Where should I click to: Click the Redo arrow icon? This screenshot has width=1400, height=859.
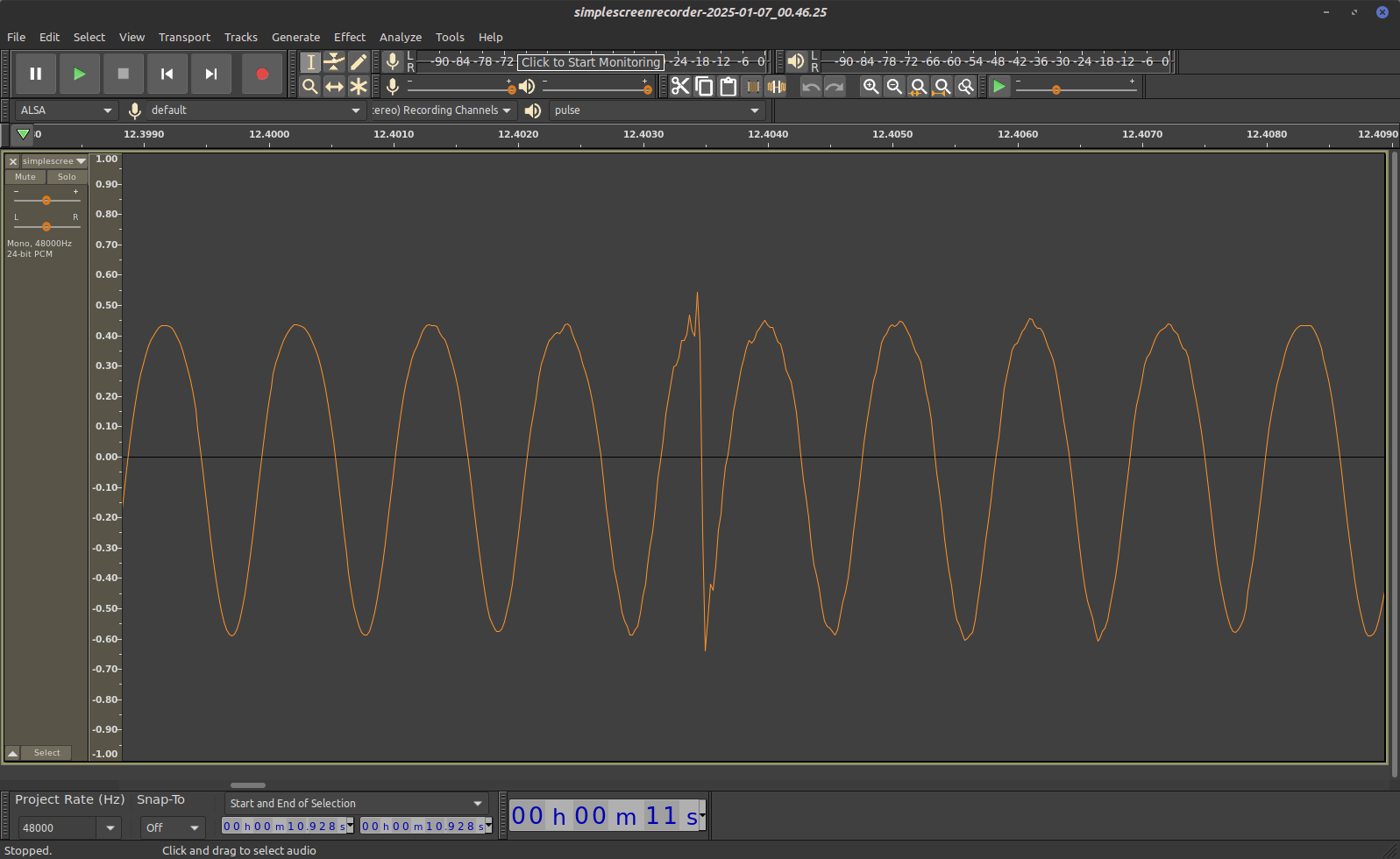click(x=835, y=86)
